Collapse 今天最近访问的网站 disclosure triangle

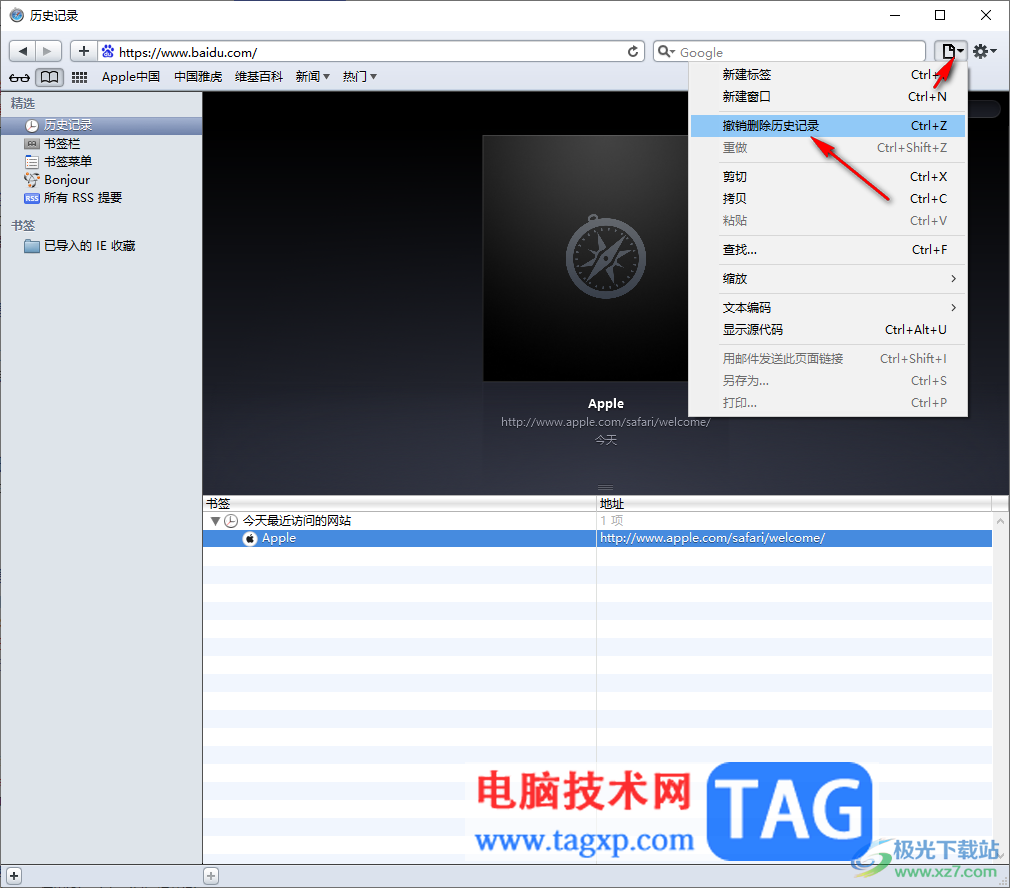215,520
